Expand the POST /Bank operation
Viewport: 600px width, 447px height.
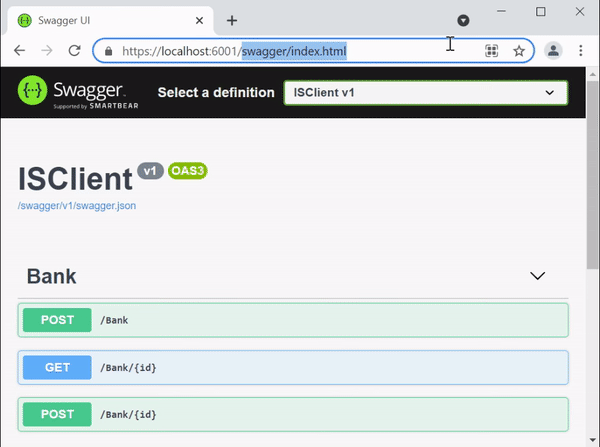pyautogui.click(x=293, y=320)
